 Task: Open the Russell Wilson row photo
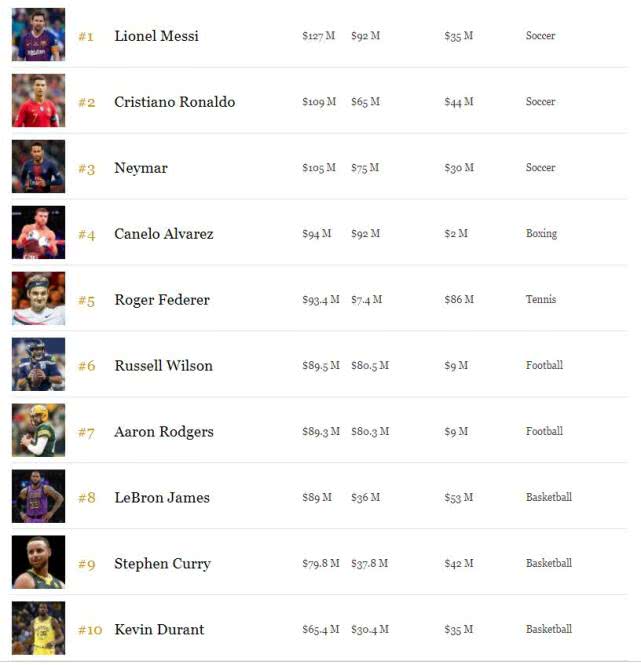[x=38, y=365]
